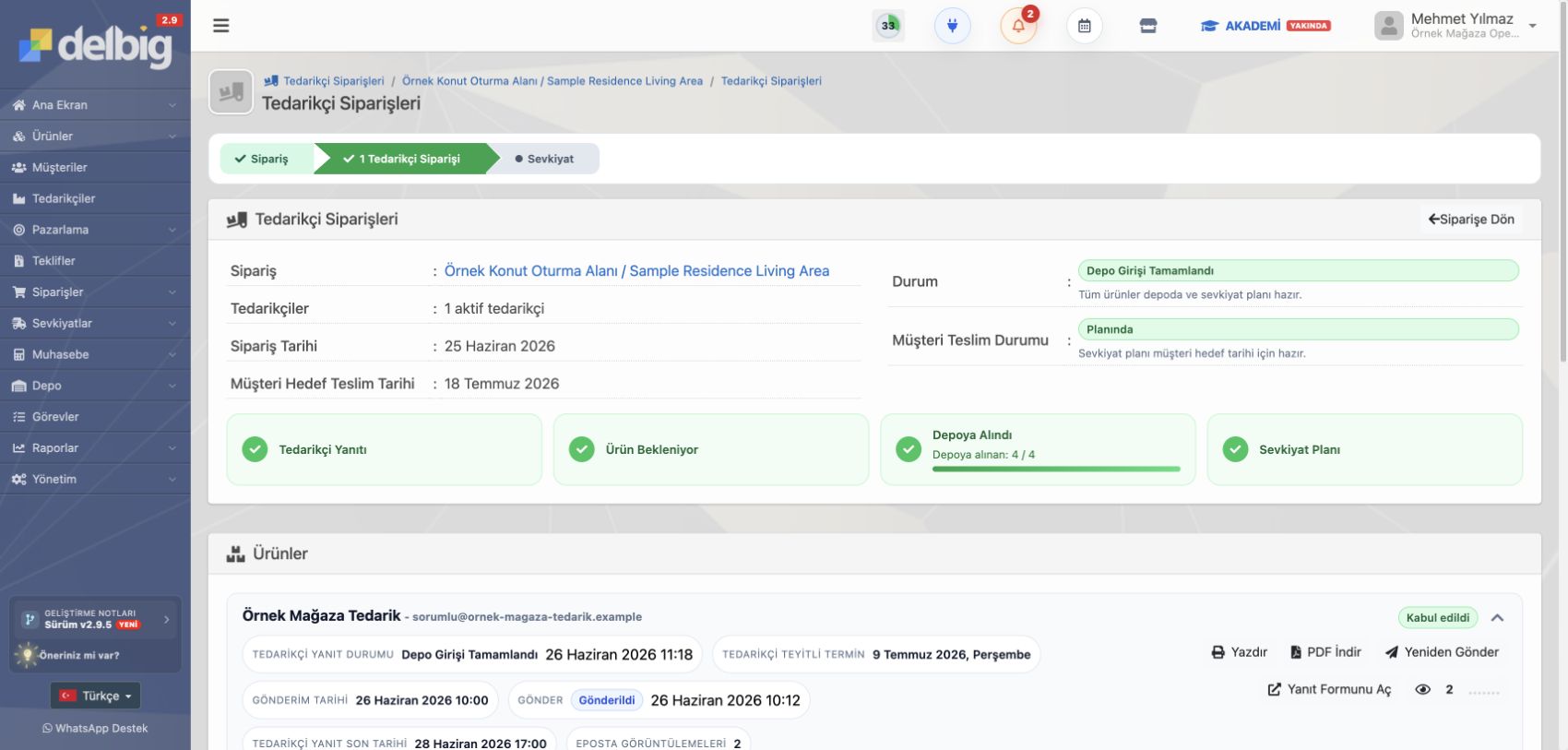The height and width of the screenshot is (750, 1568).
Task: Collapse the Örnek Mağaza Tedarik panel chevron
Action: [1497, 617]
